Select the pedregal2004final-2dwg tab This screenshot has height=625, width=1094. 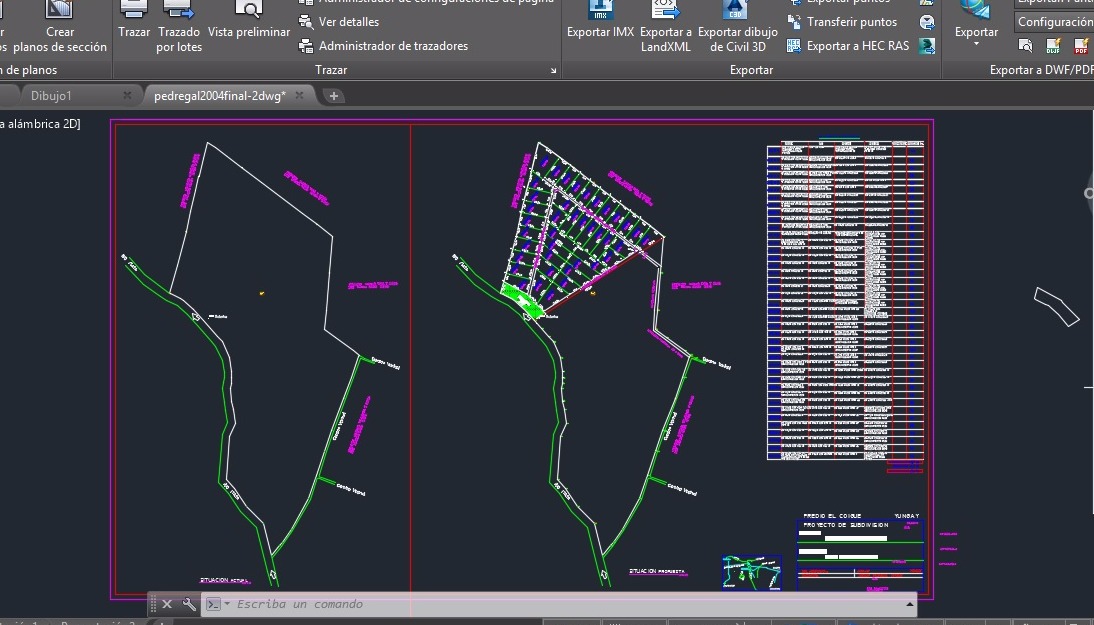tap(220, 96)
